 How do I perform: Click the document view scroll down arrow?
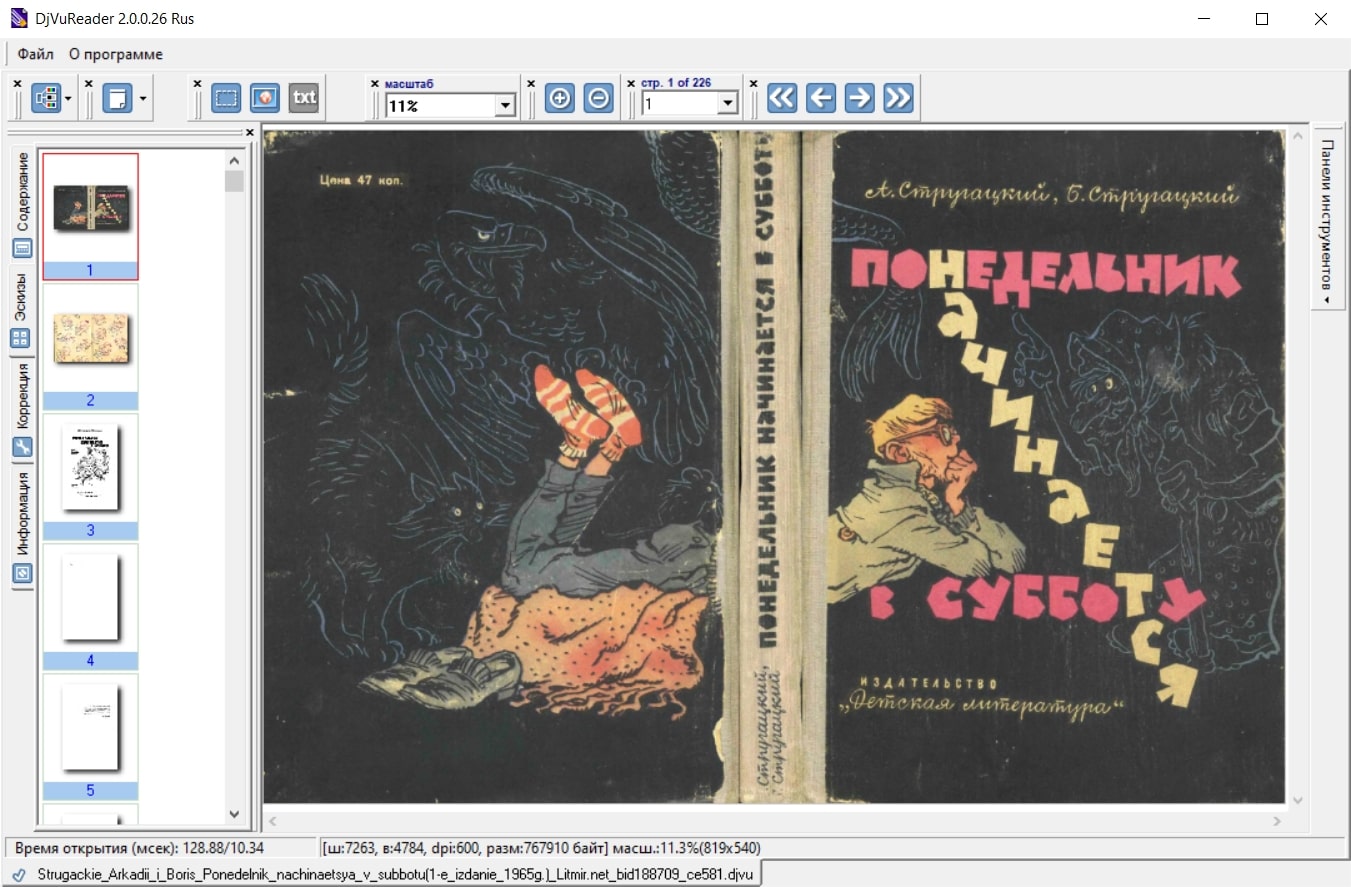click(1298, 800)
